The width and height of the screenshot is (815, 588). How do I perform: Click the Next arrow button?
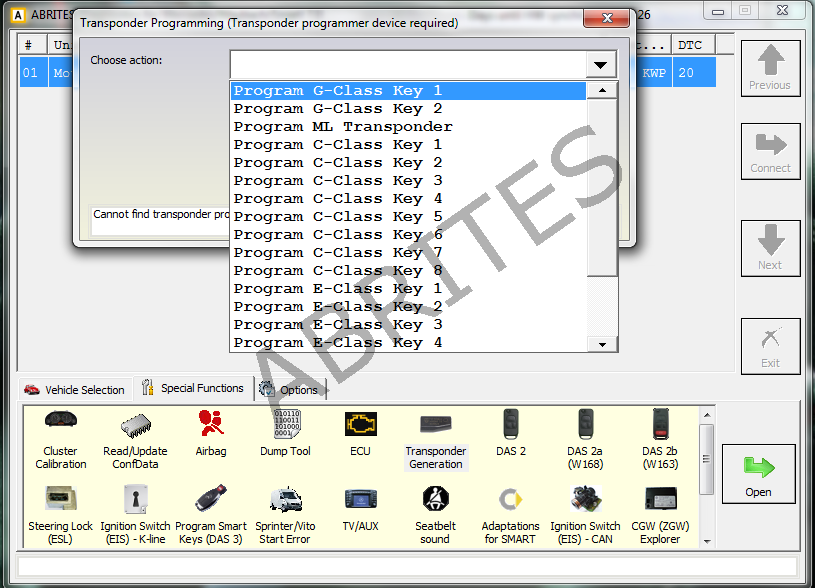coord(770,249)
